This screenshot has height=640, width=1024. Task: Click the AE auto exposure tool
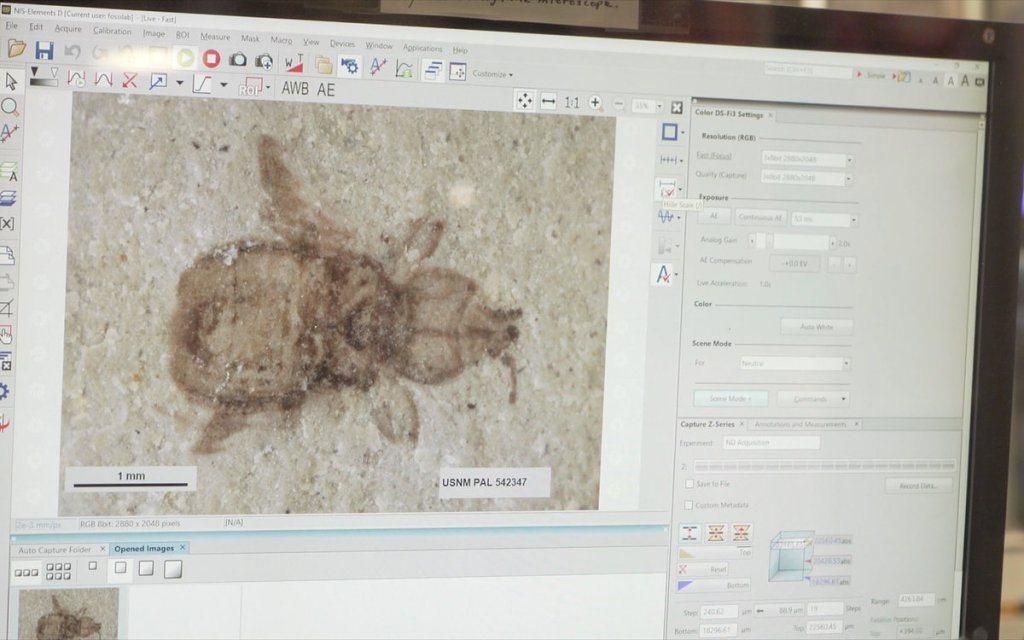[326, 89]
